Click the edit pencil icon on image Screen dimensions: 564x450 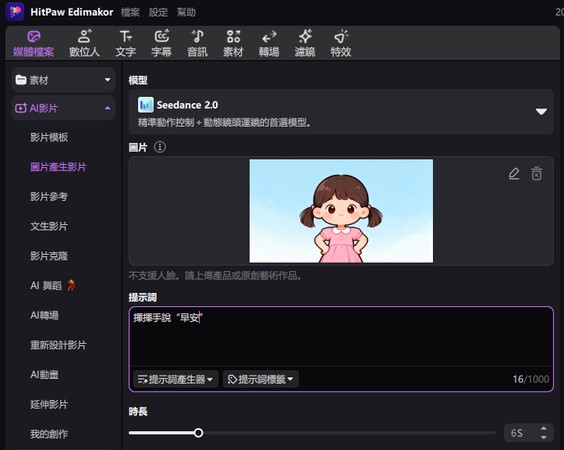(x=514, y=174)
